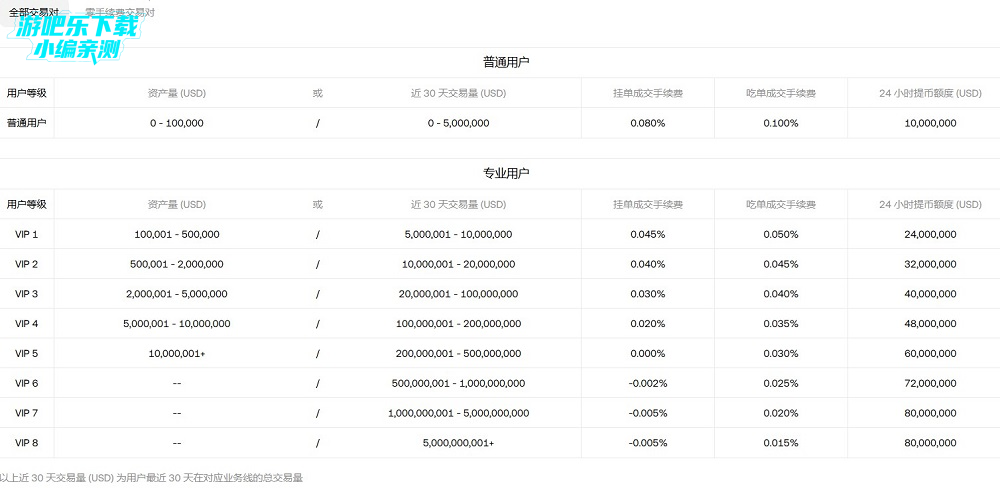Select the VIP 5 row label

pyautogui.click(x=27, y=353)
